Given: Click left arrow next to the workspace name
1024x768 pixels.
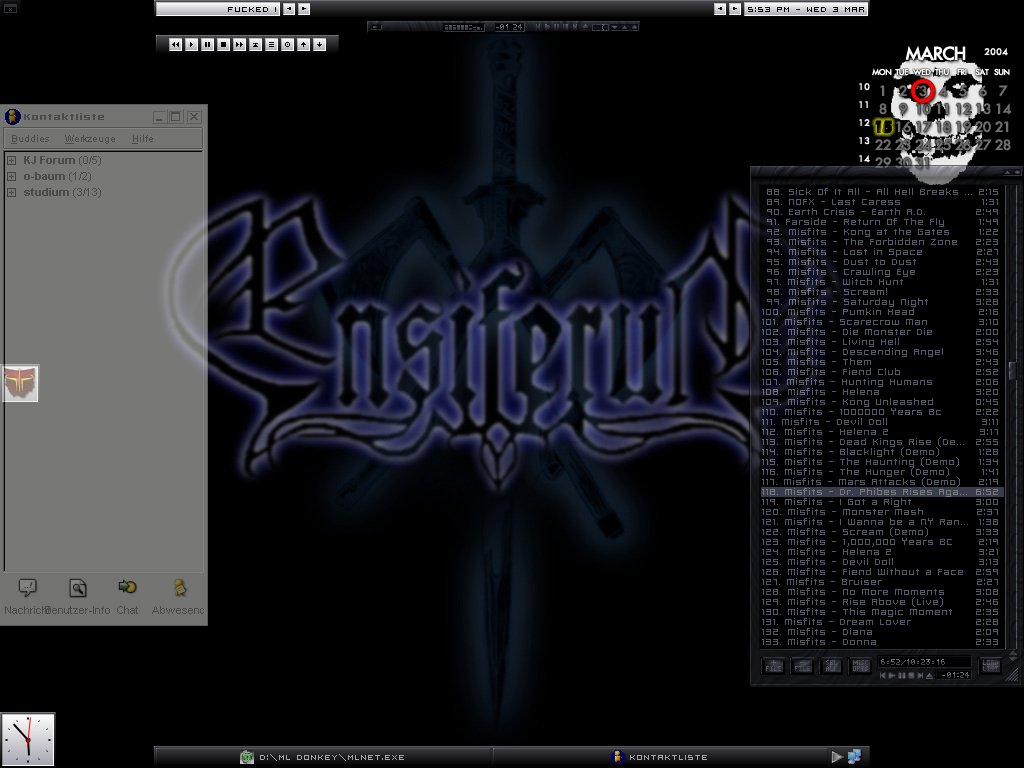Looking at the screenshot, I should pyautogui.click(x=289, y=9).
